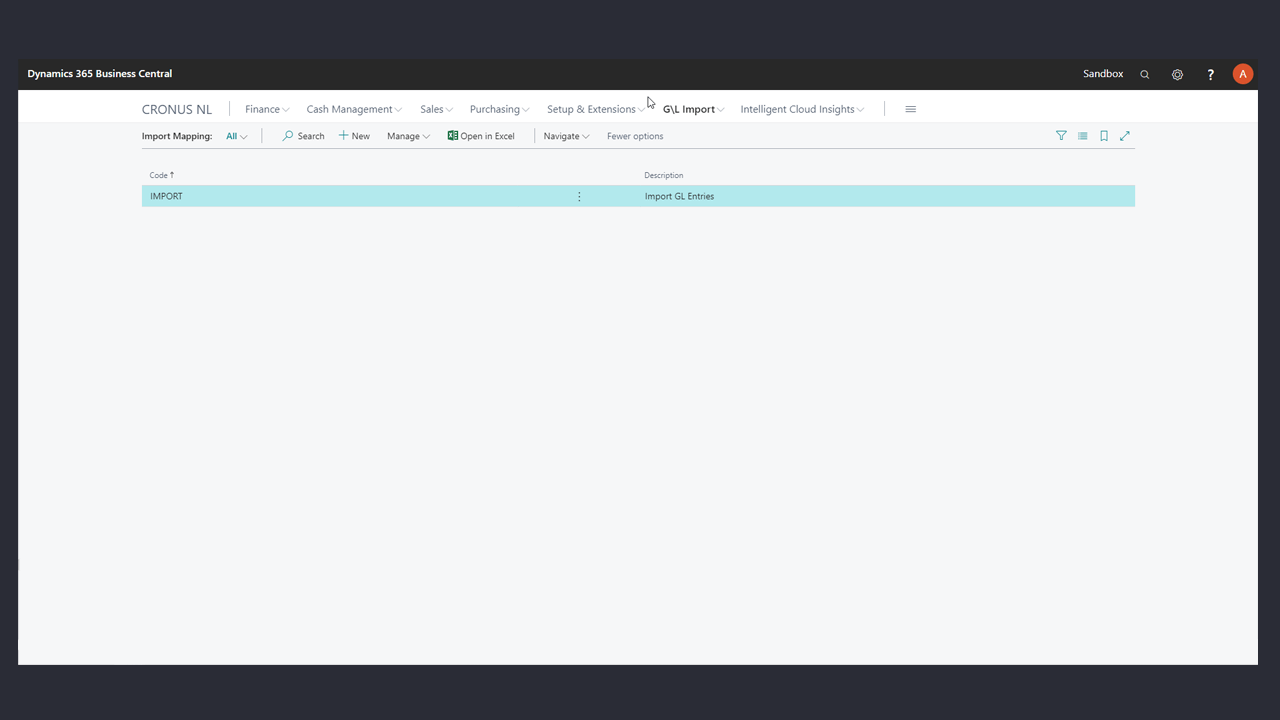The height and width of the screenshot is (720, 1280).
Task: Click the Dynamics 365 Business Central title
Action: click(x=100, y=74)
